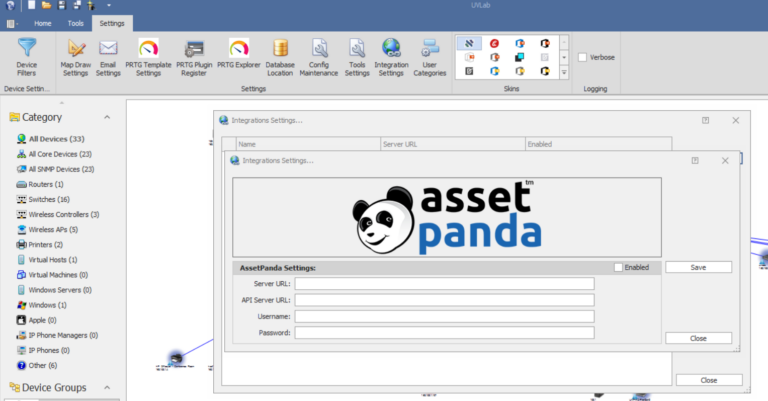Open Map Draw Settings
768x401 pixels.
coord(75,57)
